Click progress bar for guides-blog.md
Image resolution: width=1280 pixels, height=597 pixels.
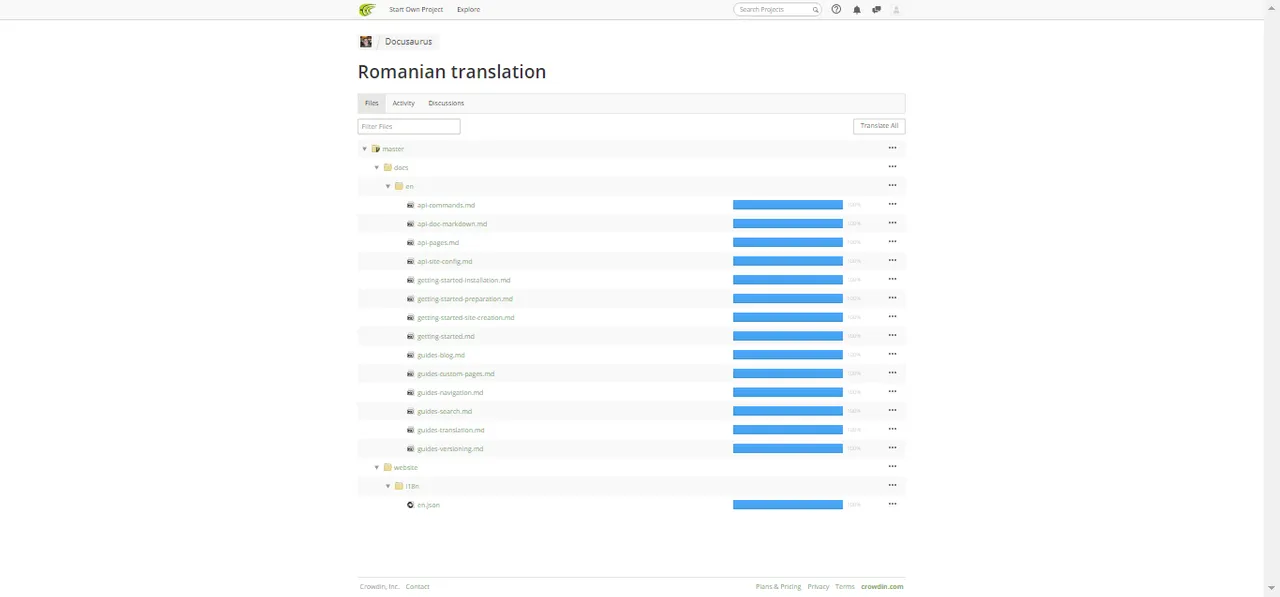(x=788, y=354)
